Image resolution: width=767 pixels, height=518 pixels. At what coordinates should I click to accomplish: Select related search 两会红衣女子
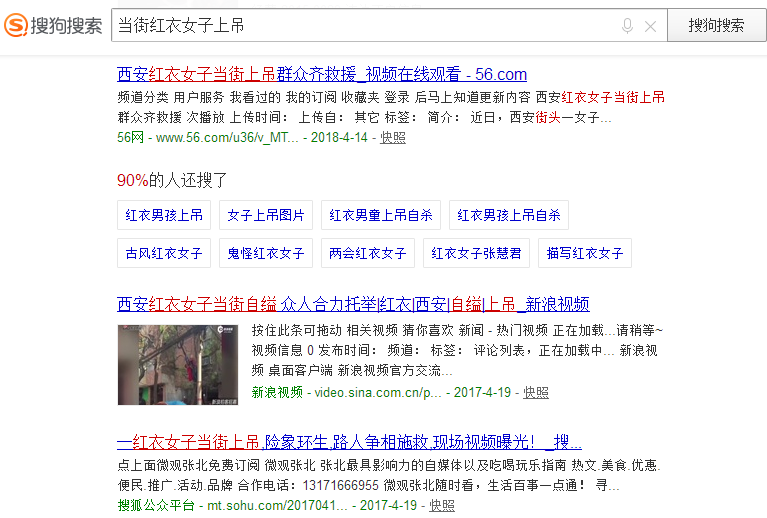pyautogui.click(x=368, y=253)
